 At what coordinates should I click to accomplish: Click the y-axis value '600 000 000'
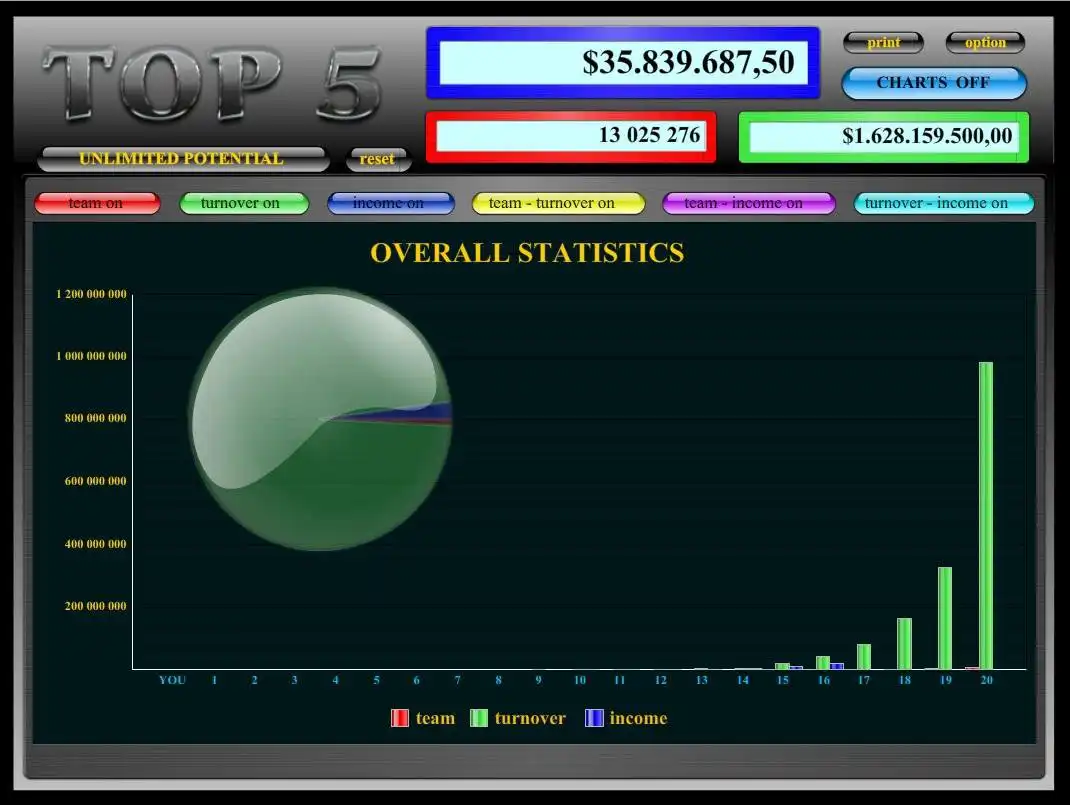(x=96, y=481)
